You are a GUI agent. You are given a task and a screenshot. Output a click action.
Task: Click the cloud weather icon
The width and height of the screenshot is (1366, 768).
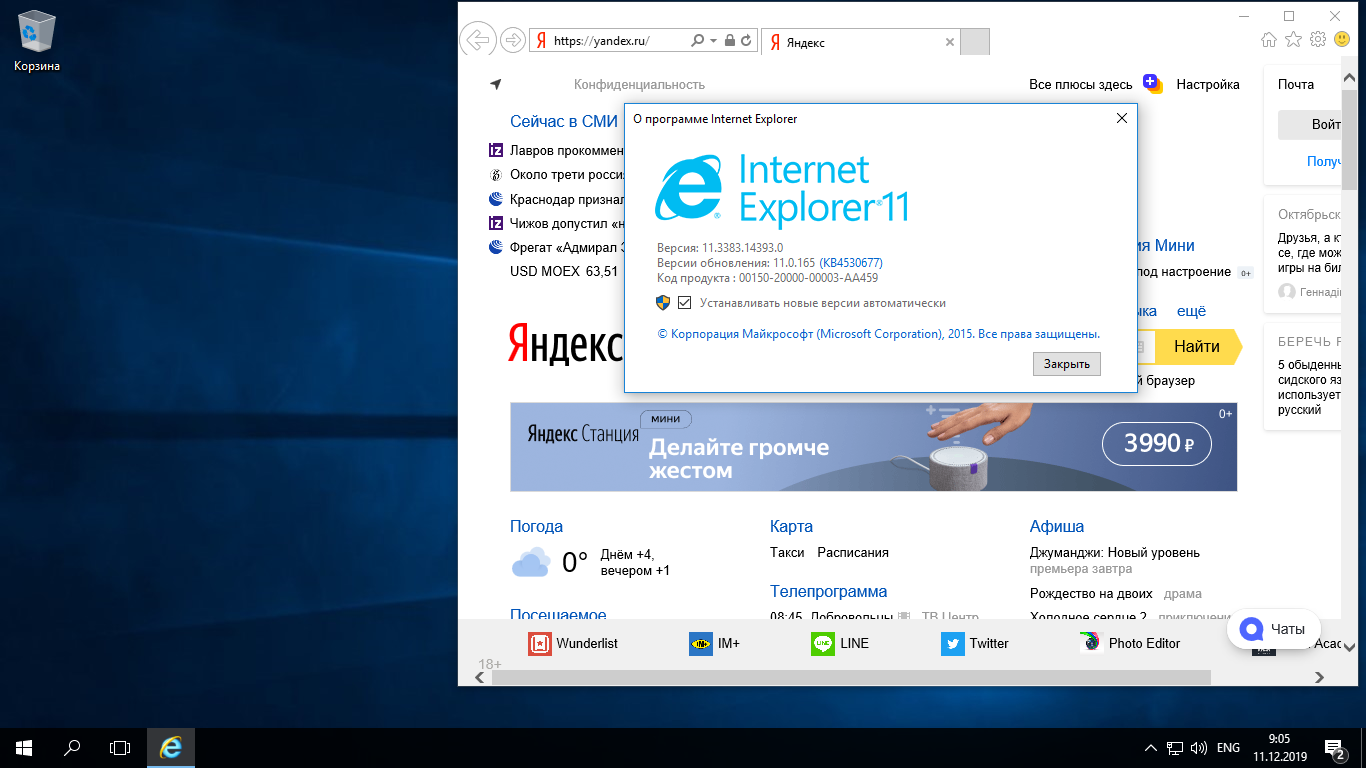(x=531, y=562)
